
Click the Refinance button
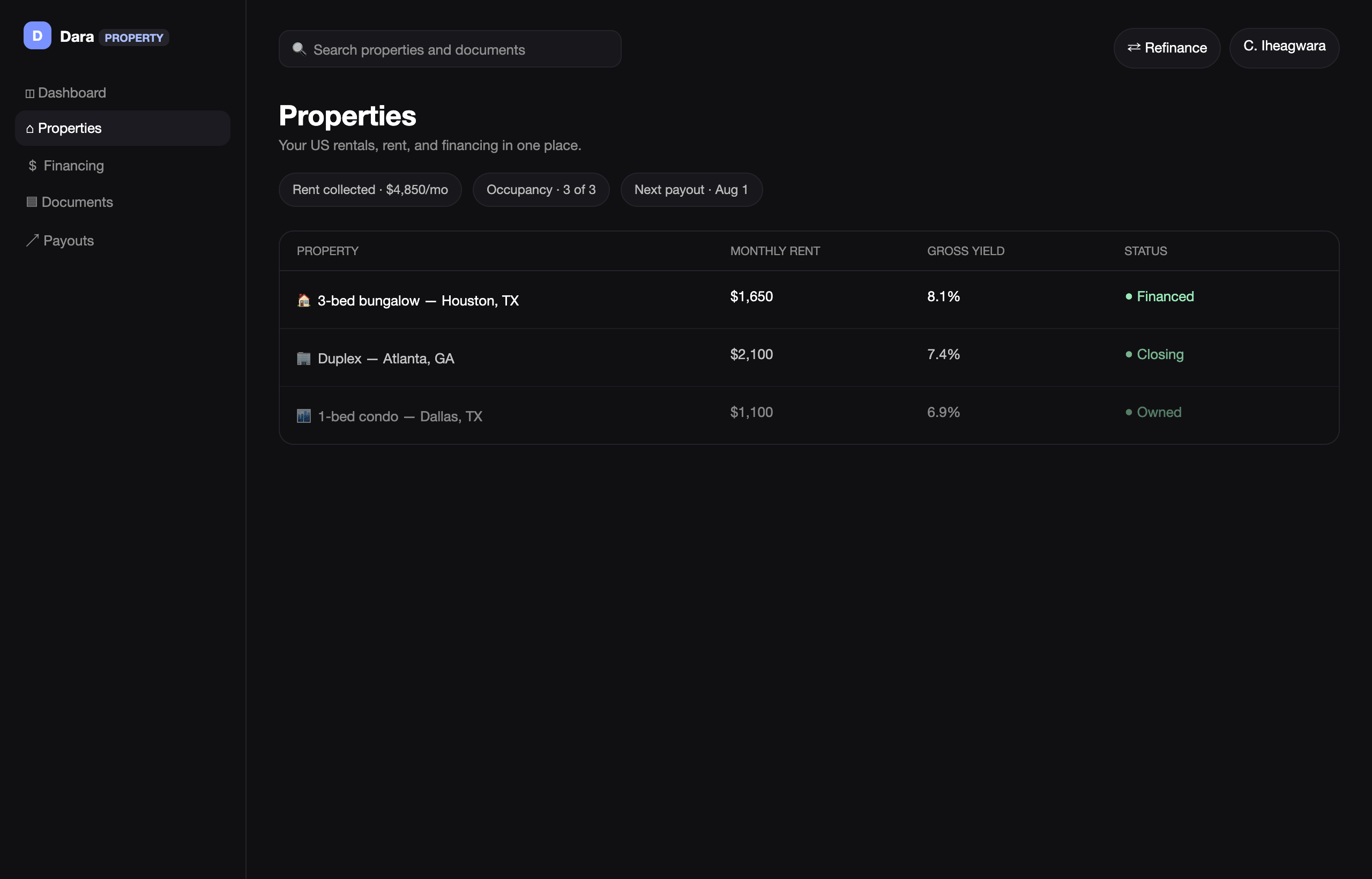click(x=1167, y=48)
